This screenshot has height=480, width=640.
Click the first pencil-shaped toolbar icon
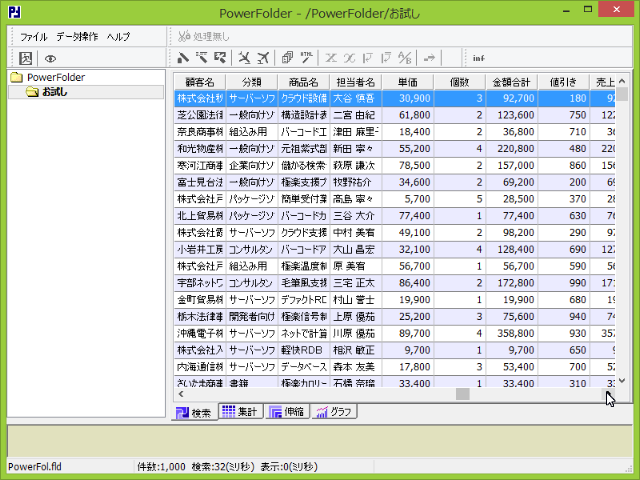[x=183, y=58]
